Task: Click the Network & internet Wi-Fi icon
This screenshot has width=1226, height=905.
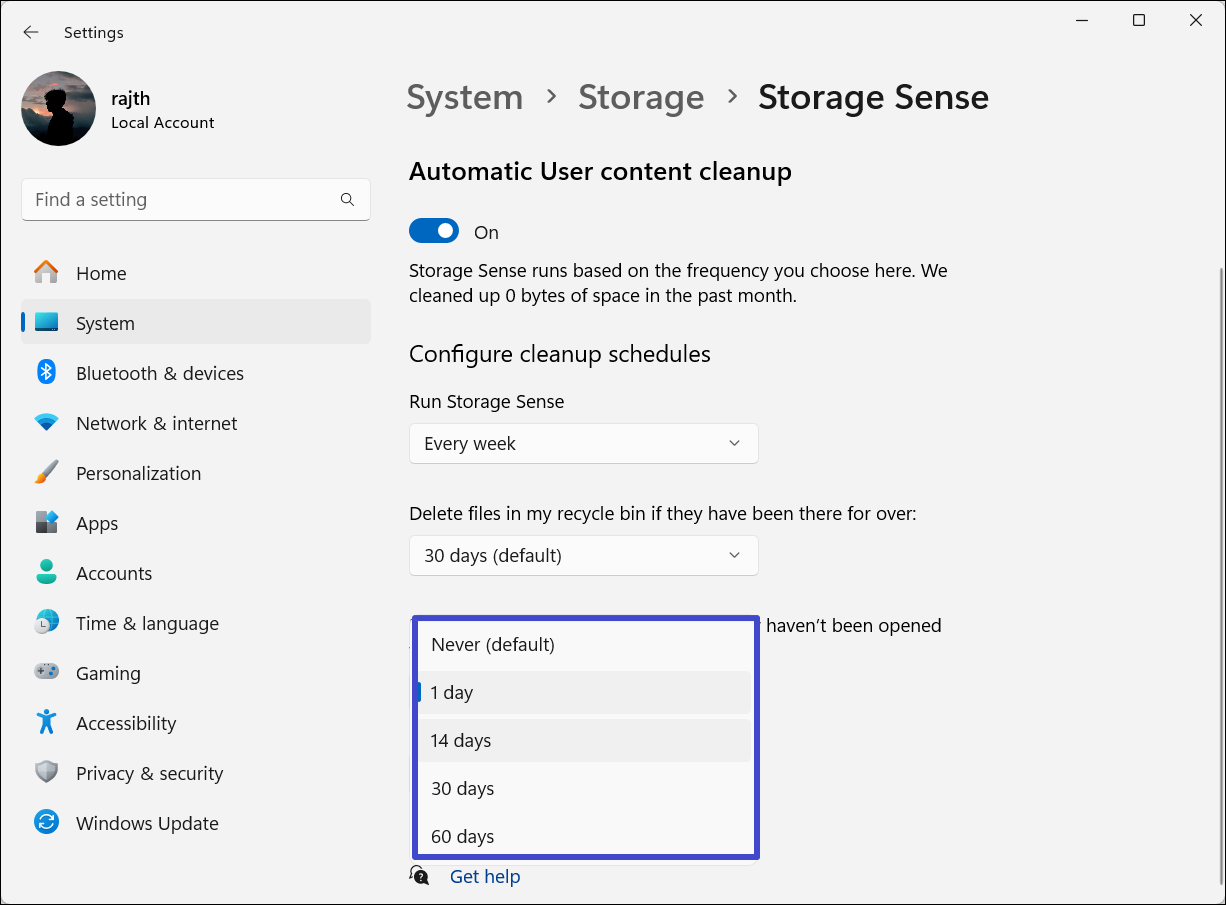Action: (46, 423)
